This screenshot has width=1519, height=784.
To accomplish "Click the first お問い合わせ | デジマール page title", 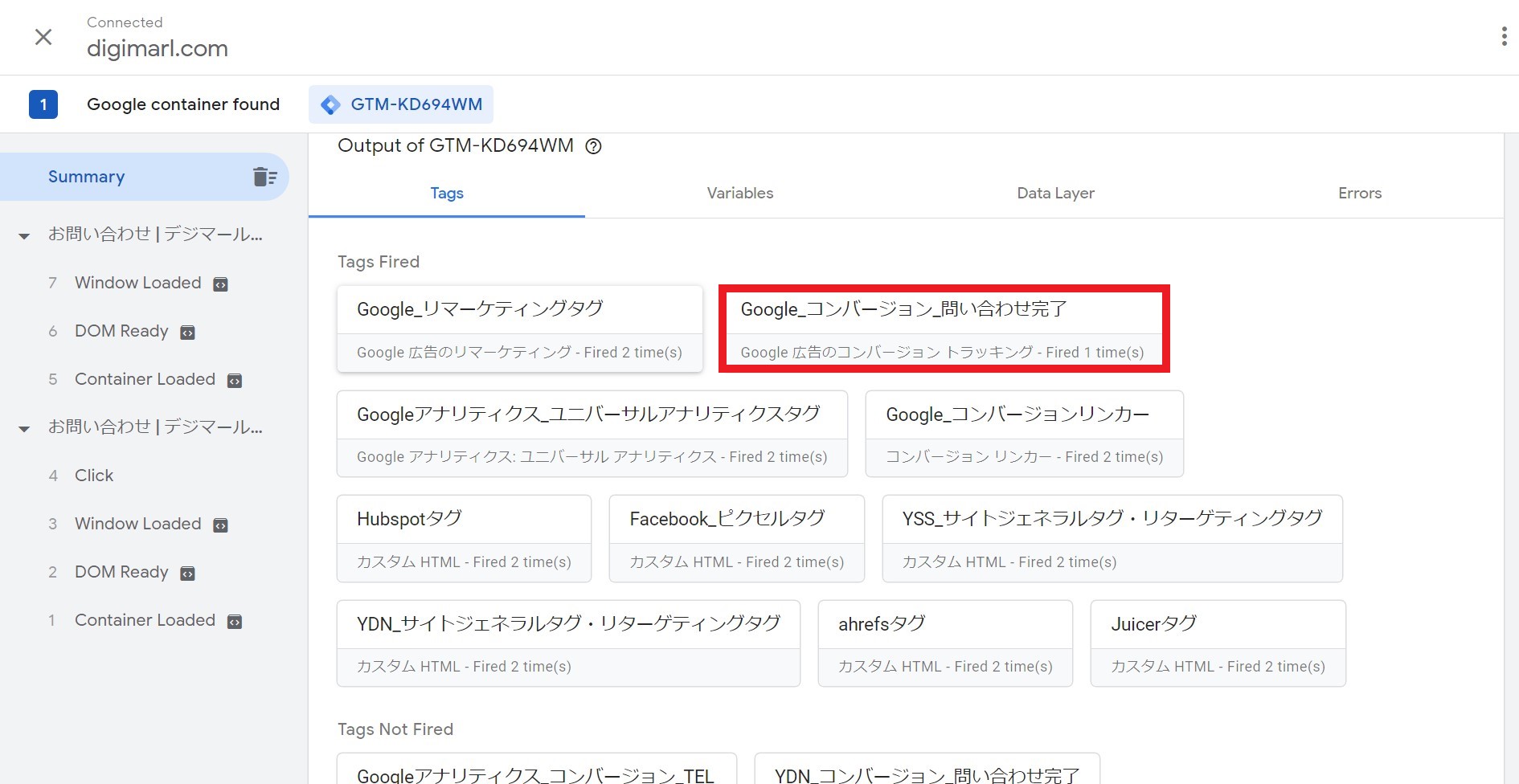I will (x=155, y=235).
